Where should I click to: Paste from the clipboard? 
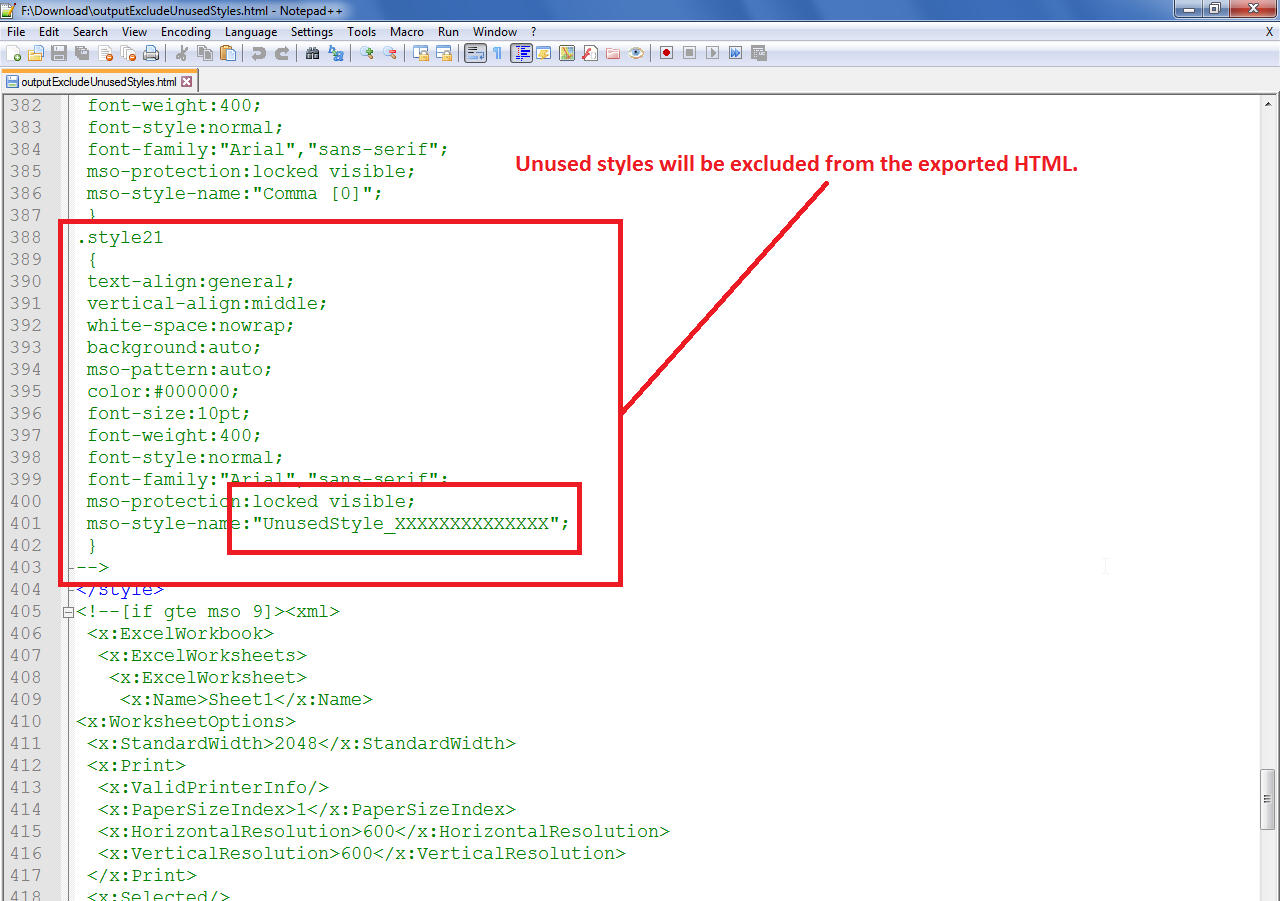[x=227, y=53]
